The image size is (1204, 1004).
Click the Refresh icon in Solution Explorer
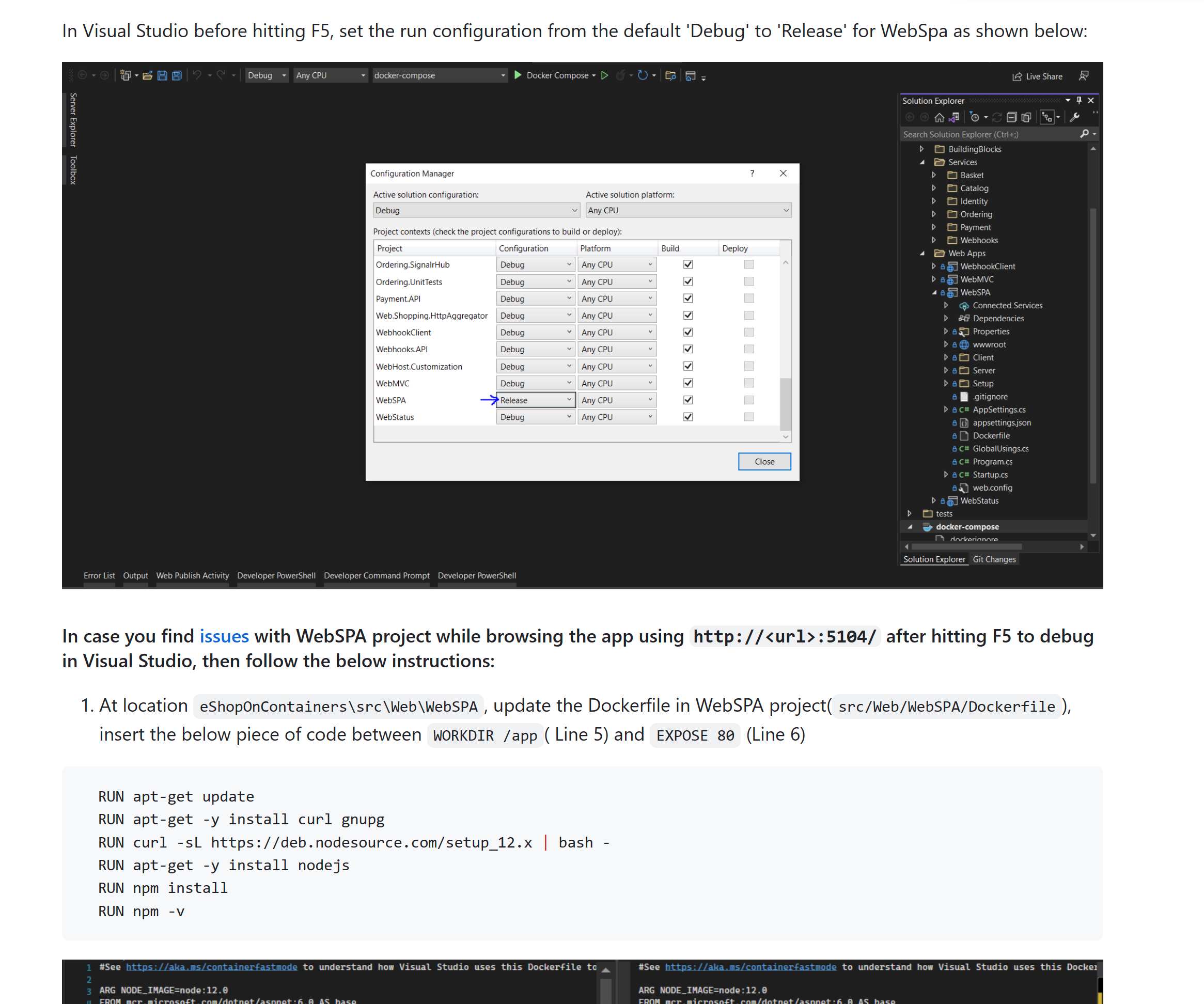[997, 118]
